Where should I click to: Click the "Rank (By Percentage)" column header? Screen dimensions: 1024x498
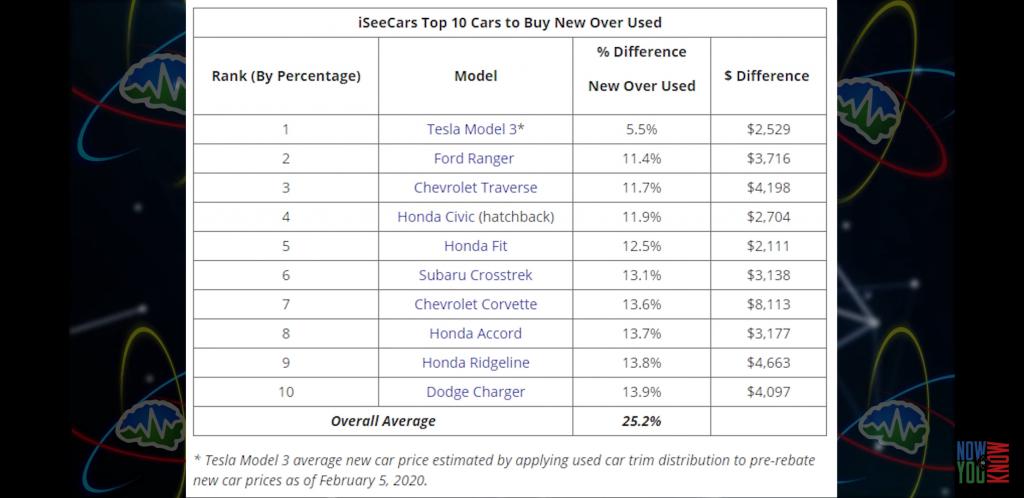[286, 76]
